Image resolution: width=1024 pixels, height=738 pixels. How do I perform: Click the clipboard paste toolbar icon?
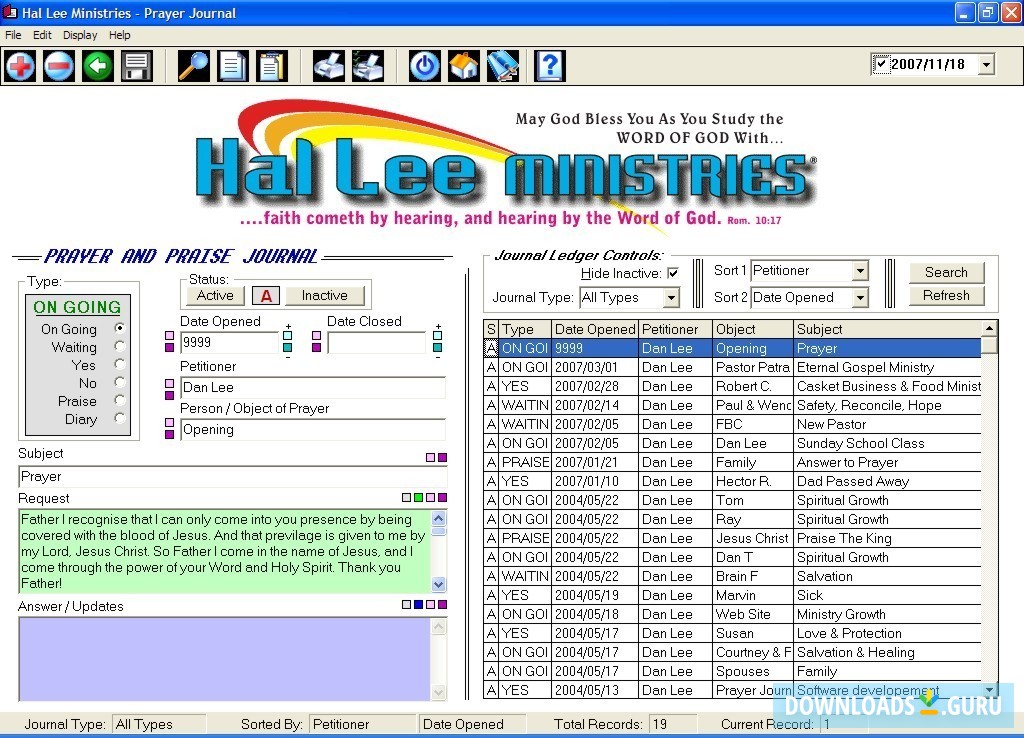(x=272, y=66)
